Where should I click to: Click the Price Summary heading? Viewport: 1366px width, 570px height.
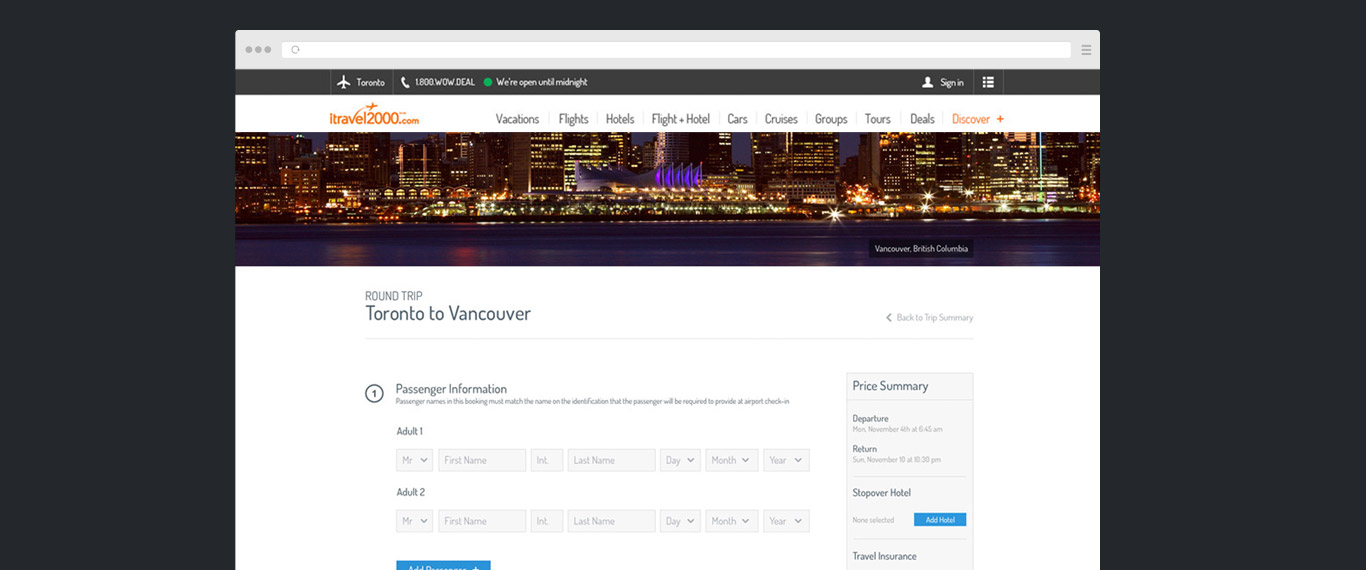tap(890, 386)
